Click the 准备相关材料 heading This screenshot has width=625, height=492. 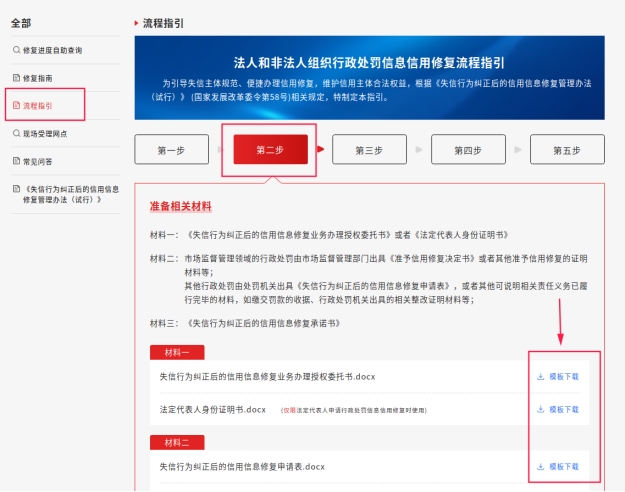[181, 206]
